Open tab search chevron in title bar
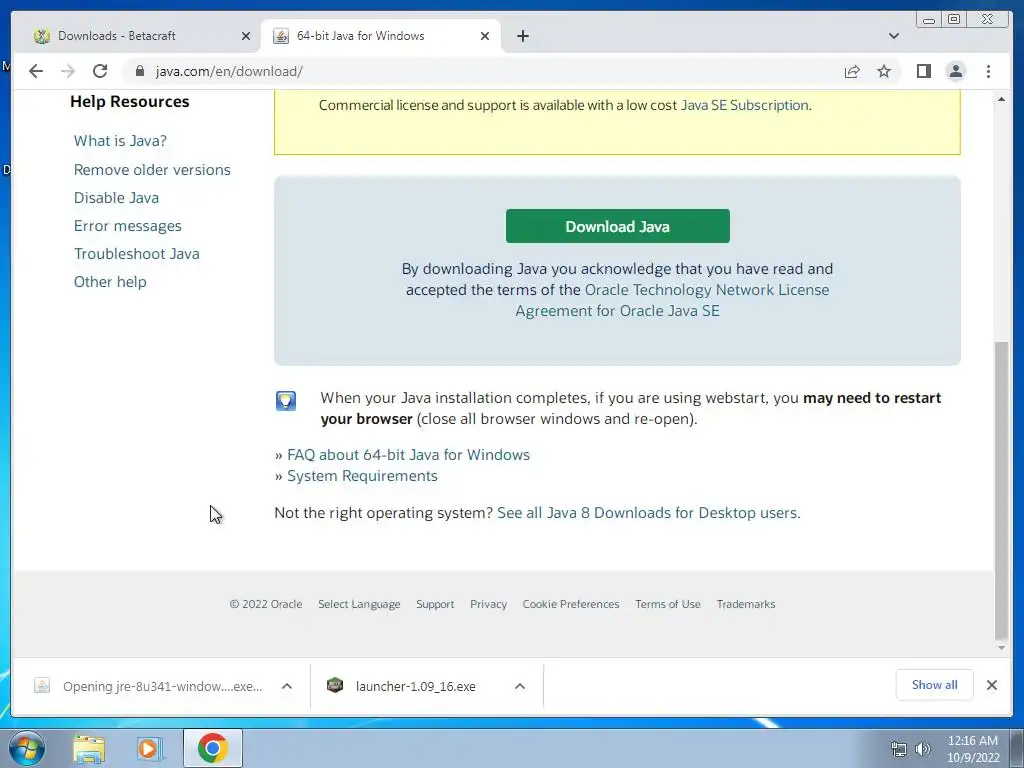1024x768 pixels. coord(894,36)
